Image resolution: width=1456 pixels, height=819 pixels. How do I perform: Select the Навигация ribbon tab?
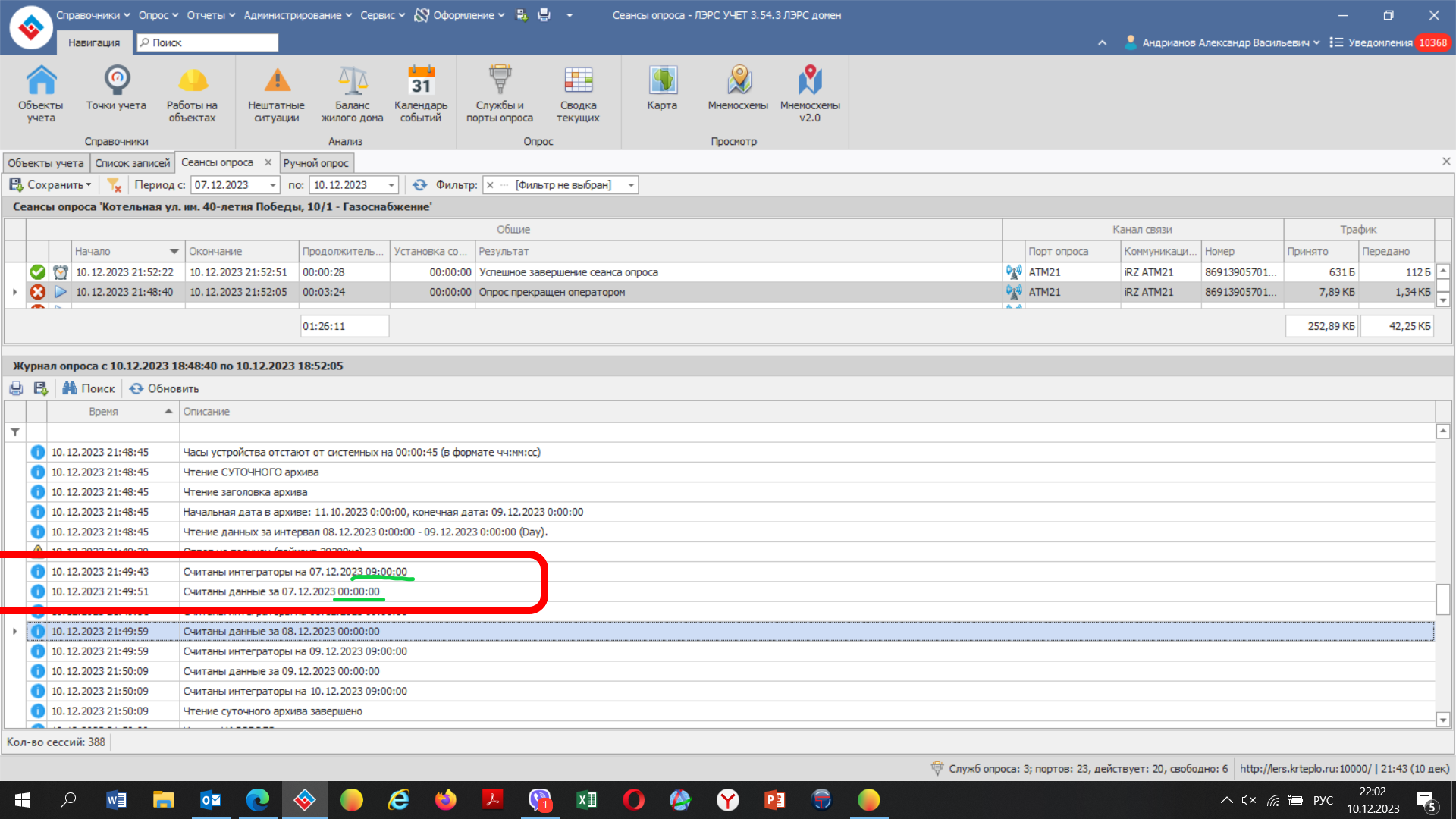(94, 42)
